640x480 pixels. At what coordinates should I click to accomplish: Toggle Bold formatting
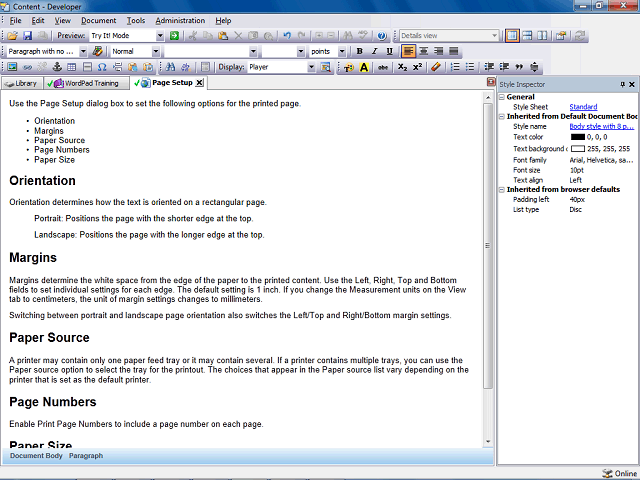pos(359,51)
